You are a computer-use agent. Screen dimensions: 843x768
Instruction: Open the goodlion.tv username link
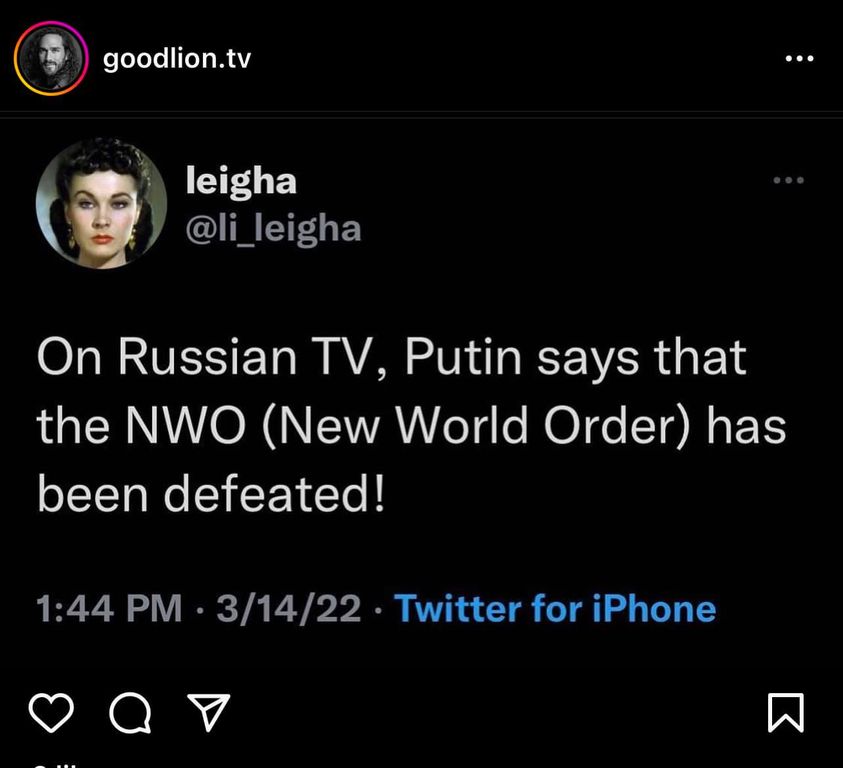tap(177, 59)
